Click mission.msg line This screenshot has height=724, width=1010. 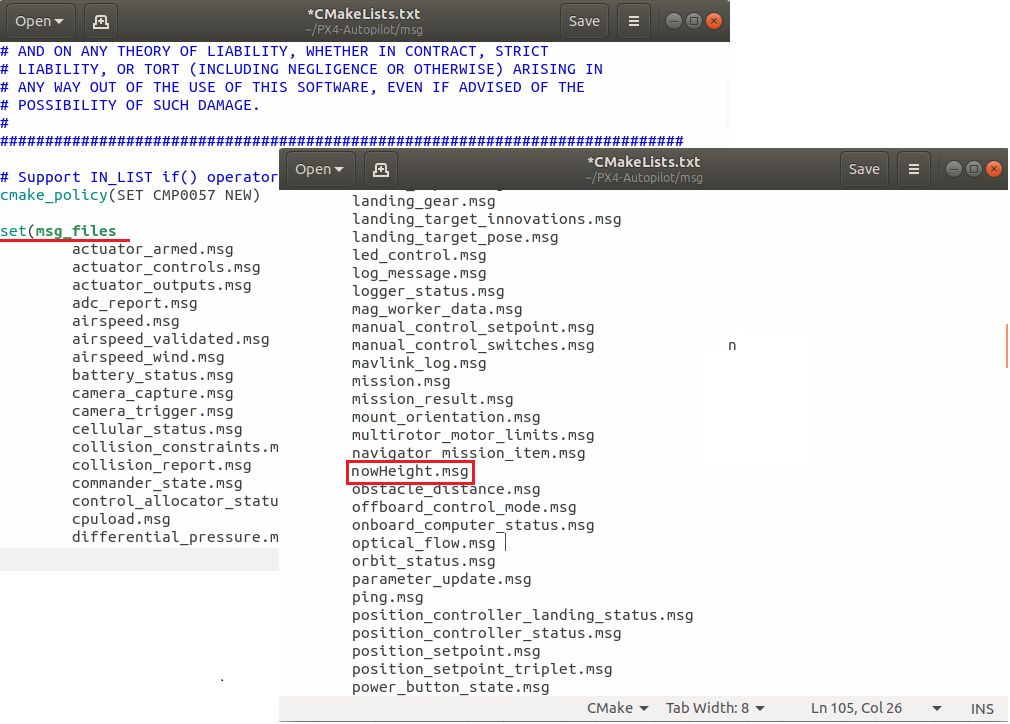[x=401, y=381]
